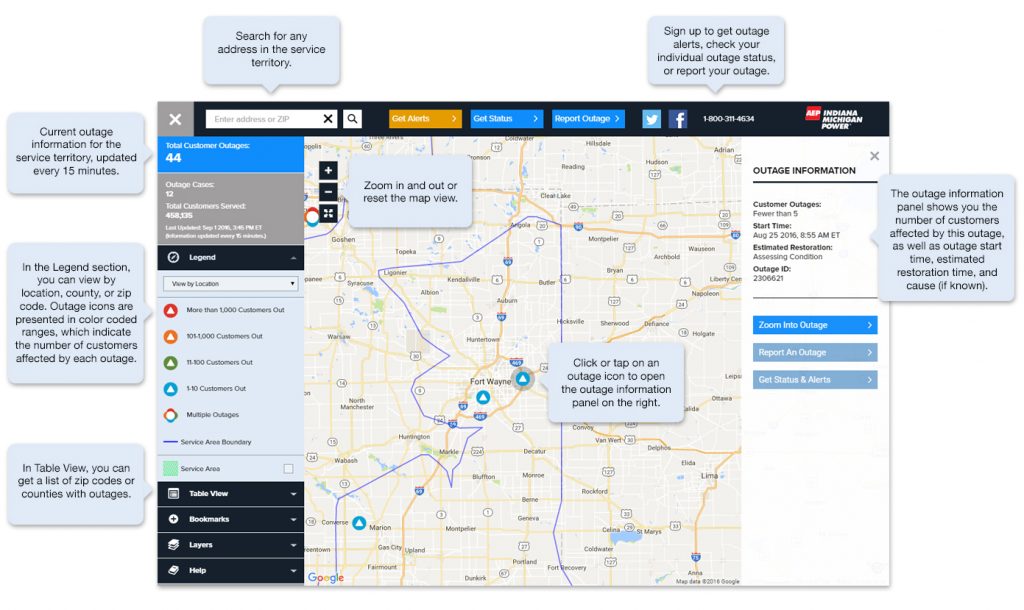
Task: Click the Zoom Into Outage button
Action: (x=813, y=325)
